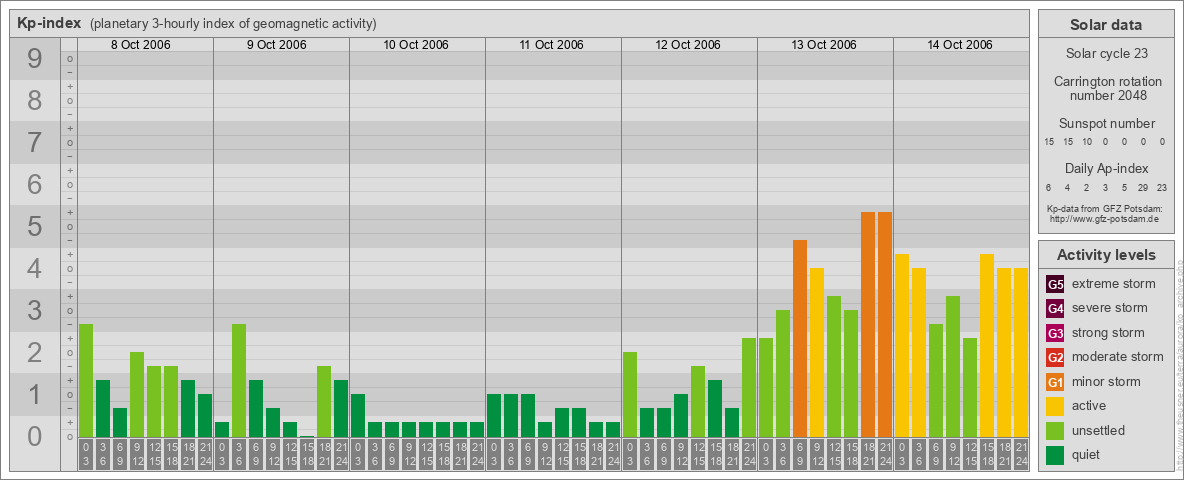The image size is (1184, 480).
Task: Click the dark green 'quiet' legend swatch
Action: pyautogui.click(x=1055, y=455)
